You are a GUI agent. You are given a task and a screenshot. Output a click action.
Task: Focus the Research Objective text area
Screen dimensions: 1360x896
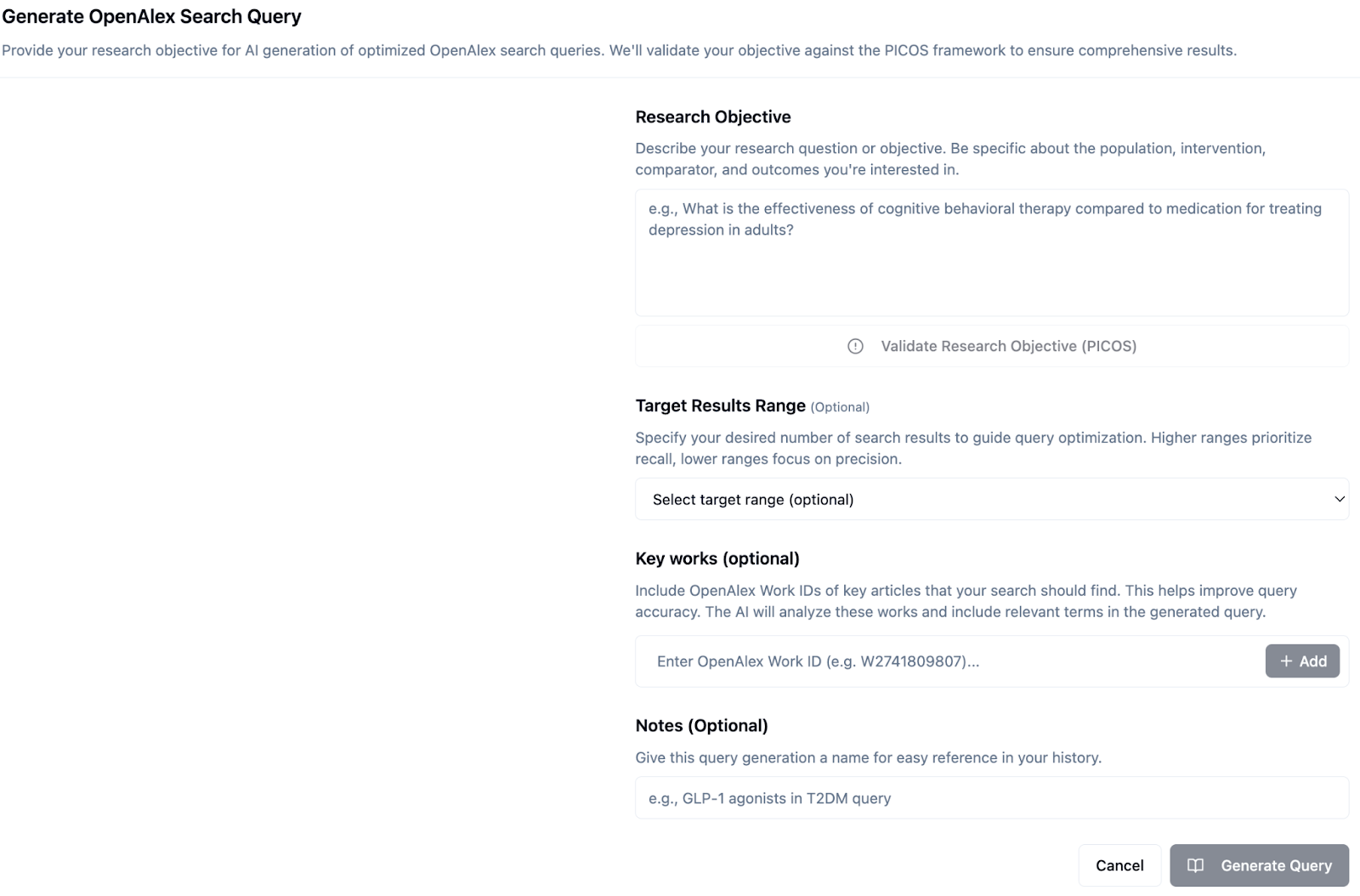[x=991, y=253]
